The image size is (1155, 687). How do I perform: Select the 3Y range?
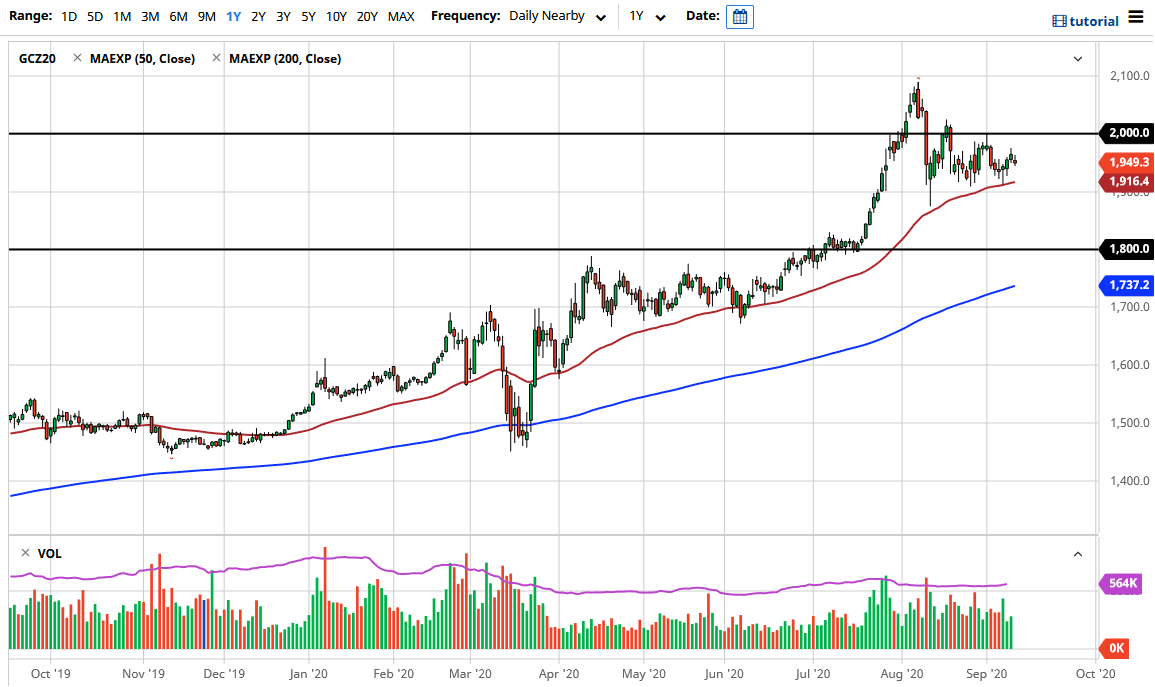pyautogui.click(x=284, y=16)
